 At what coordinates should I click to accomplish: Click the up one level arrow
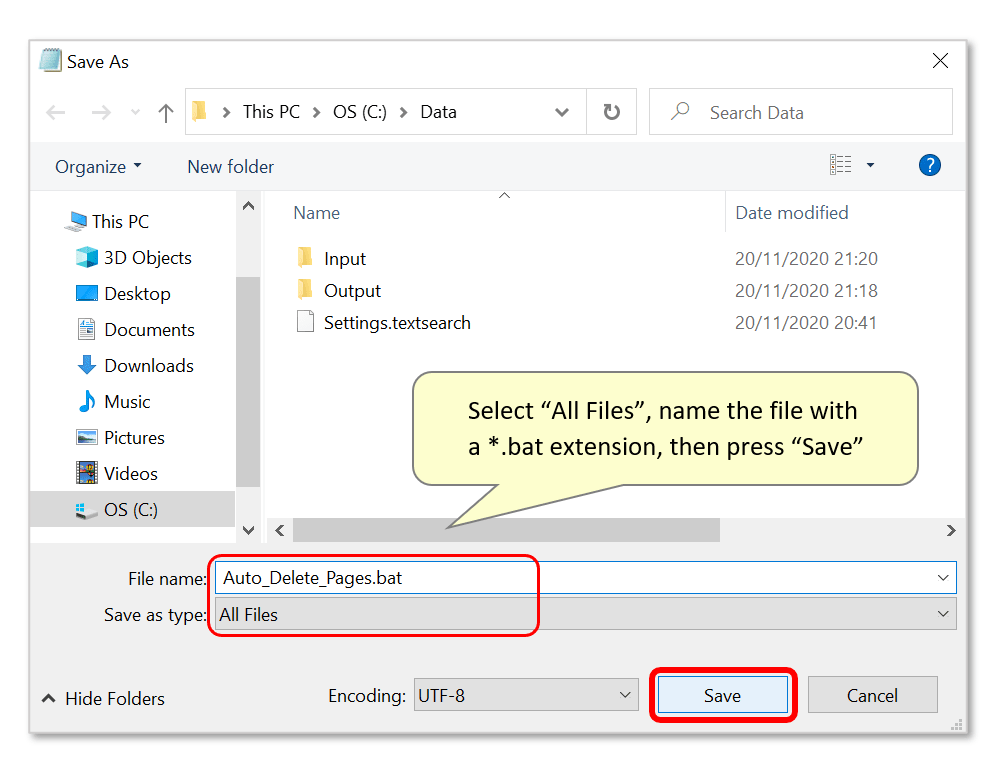click(165, 113)
